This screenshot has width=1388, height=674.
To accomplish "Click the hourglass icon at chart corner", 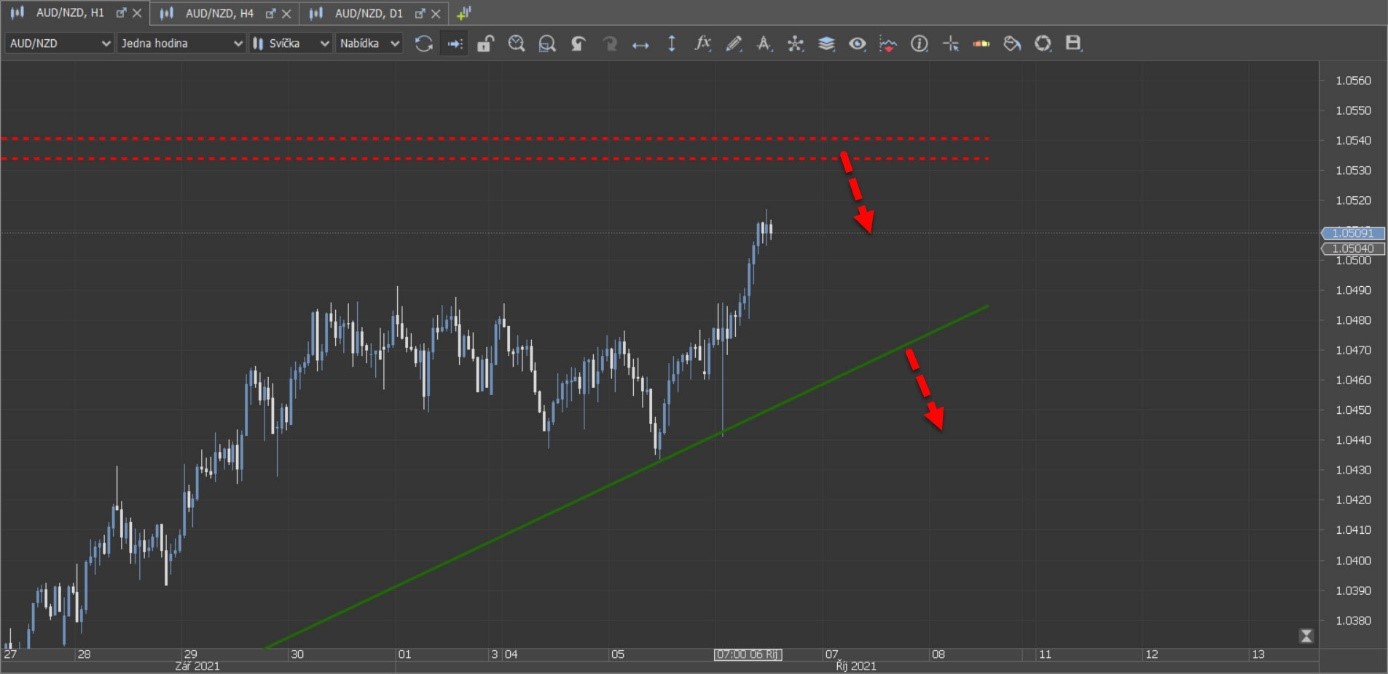I will click(1306, 636).
